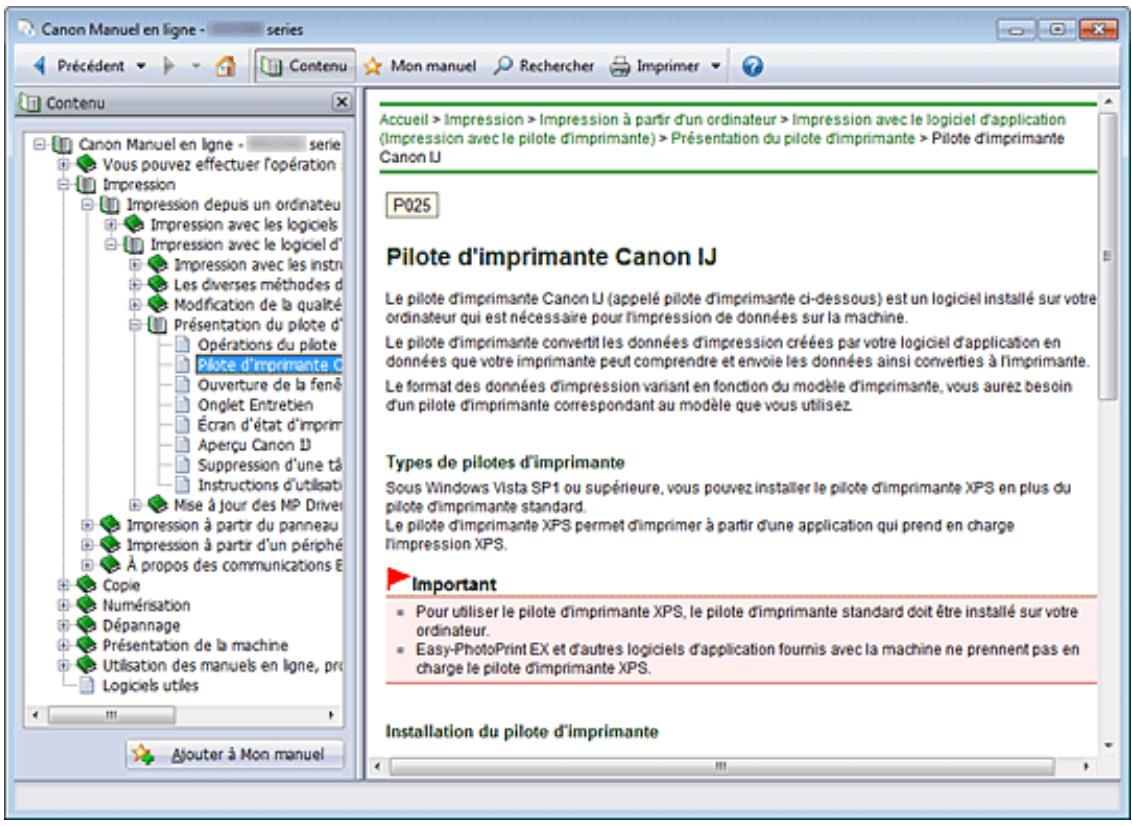Expand Modification de la qualité node
This screenshot has width=1132, height=826.
pyautogui.click(x=135, y=305)
